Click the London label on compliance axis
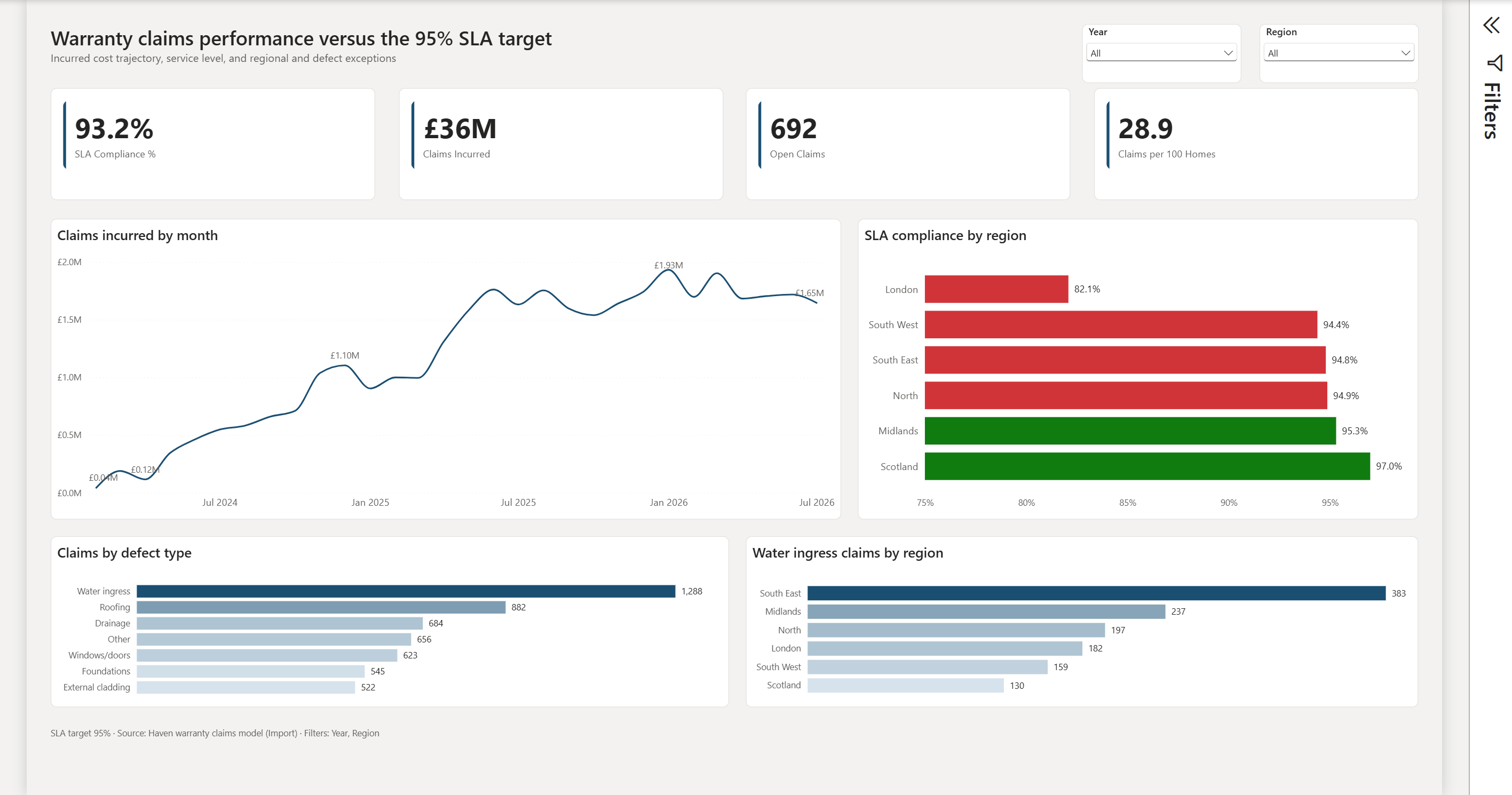The width and height of the screenshot is (1512, 795). 901,289
